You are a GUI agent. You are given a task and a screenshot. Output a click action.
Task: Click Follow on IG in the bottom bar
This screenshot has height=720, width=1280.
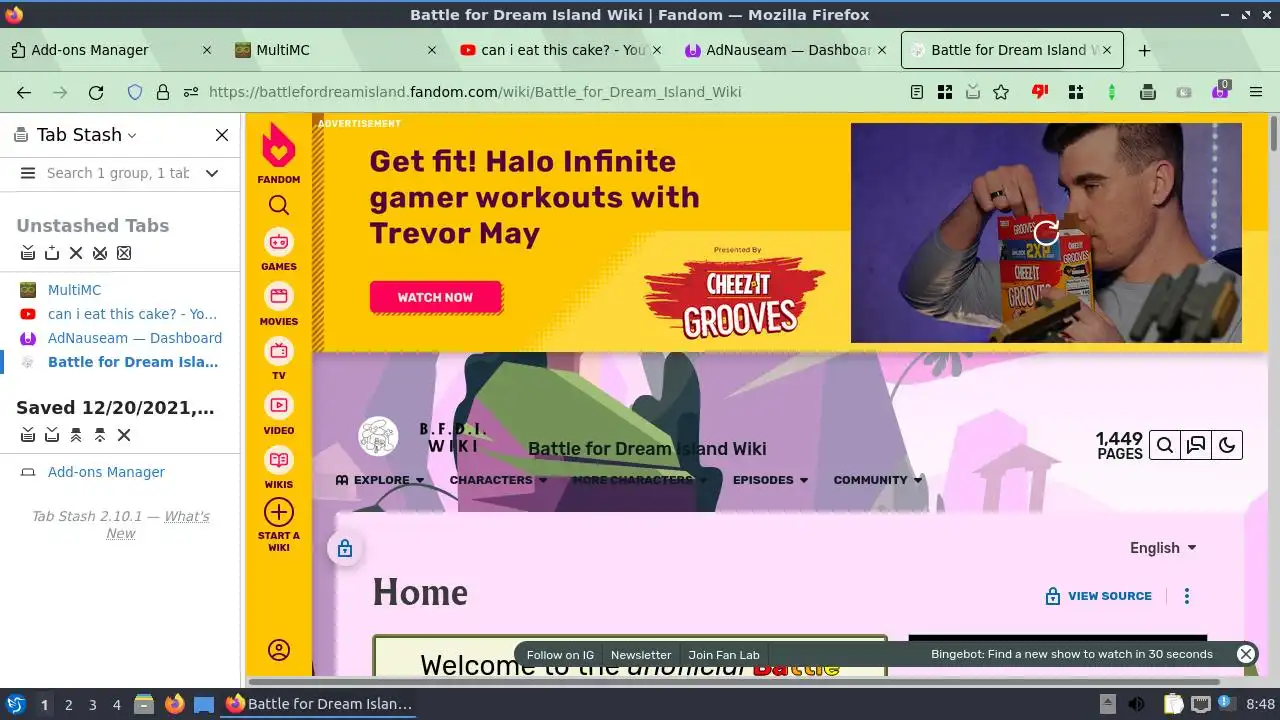click(560, 655)
